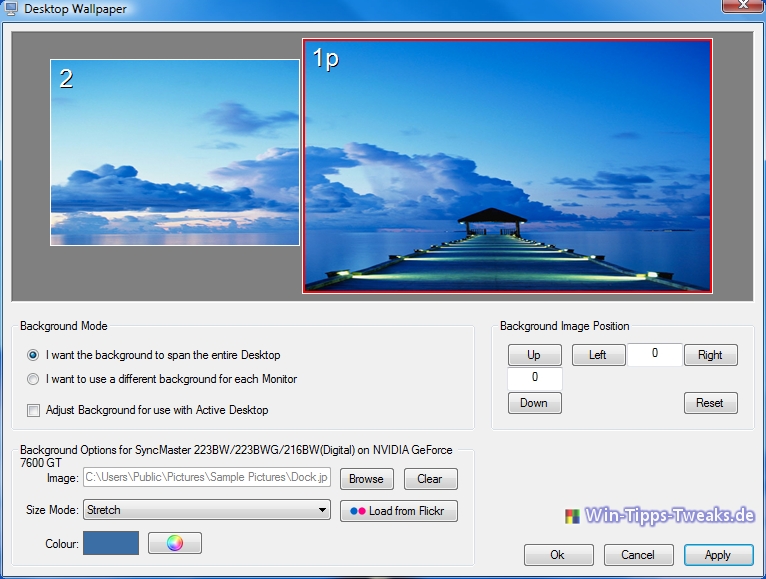Focus the Image path field
The width and height of the screenshot is (766, 579).
click(207, 477)
